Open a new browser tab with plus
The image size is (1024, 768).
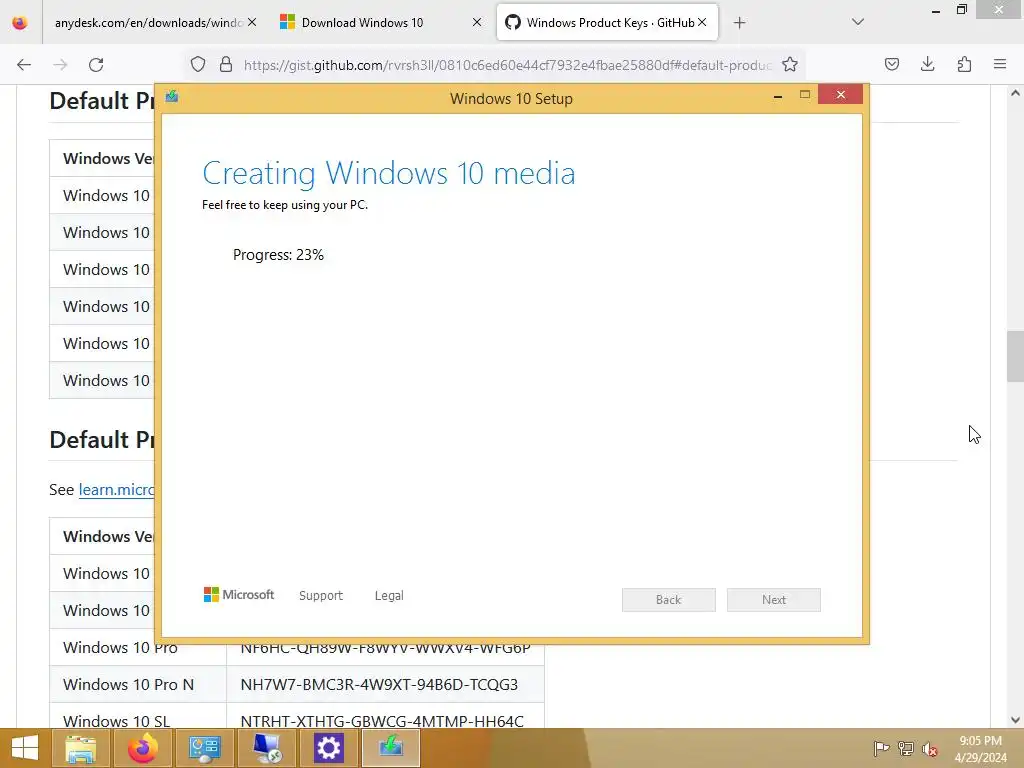(739, 23)
